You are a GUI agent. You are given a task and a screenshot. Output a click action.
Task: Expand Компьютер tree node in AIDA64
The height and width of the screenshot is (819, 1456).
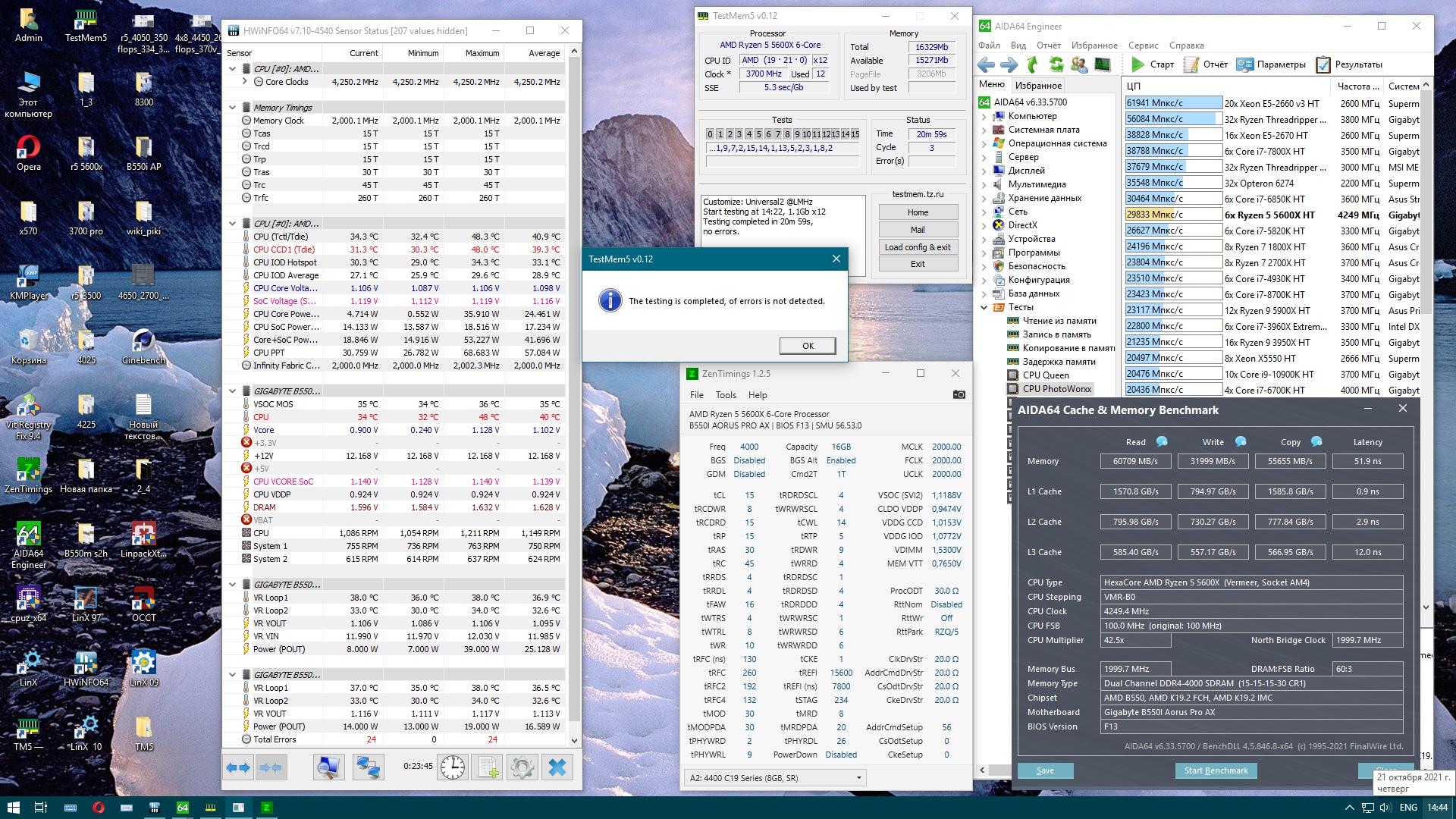click(984, 116)
